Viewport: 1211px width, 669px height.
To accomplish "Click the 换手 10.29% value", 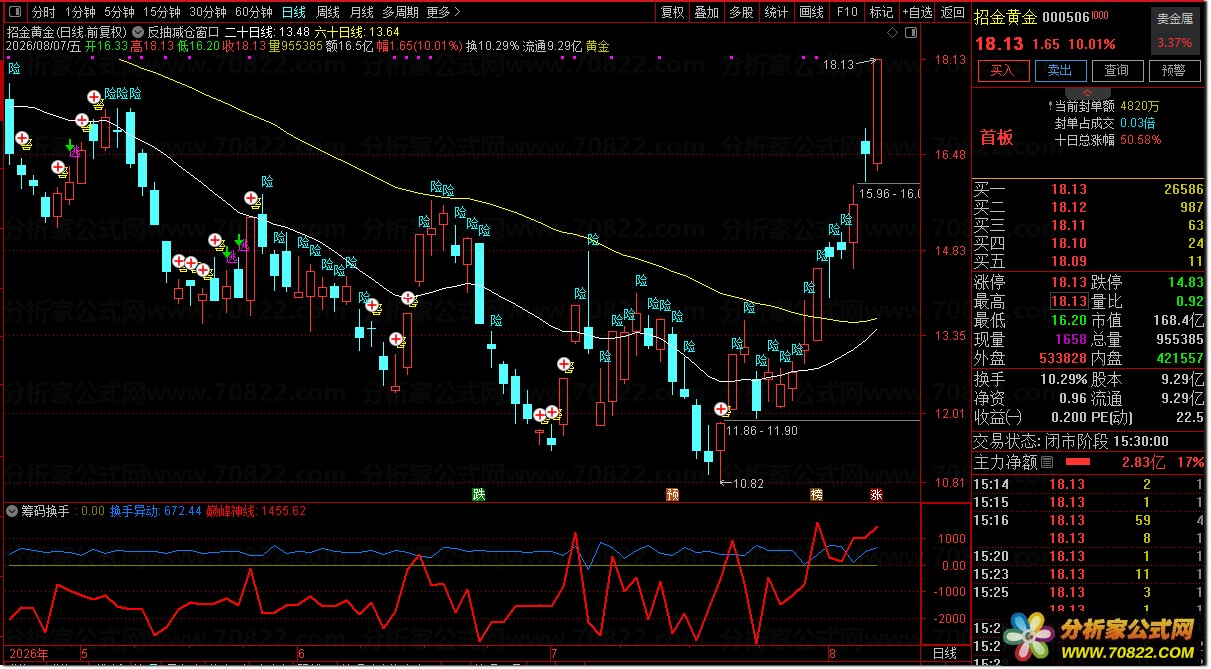I will coord(1065,380).
